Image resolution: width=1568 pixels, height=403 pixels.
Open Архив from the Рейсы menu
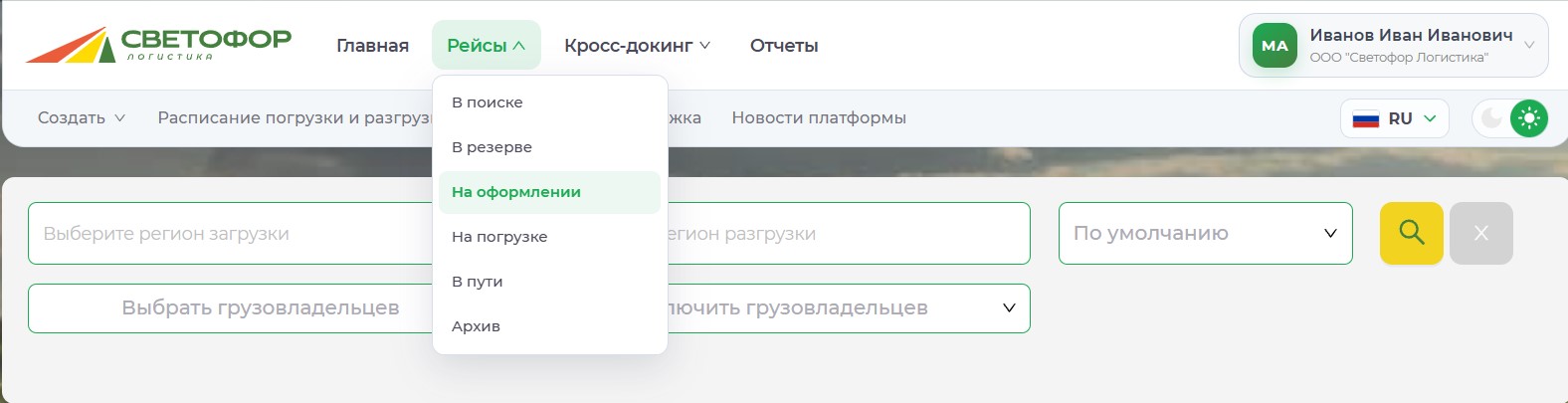click(x=549, y=326)
